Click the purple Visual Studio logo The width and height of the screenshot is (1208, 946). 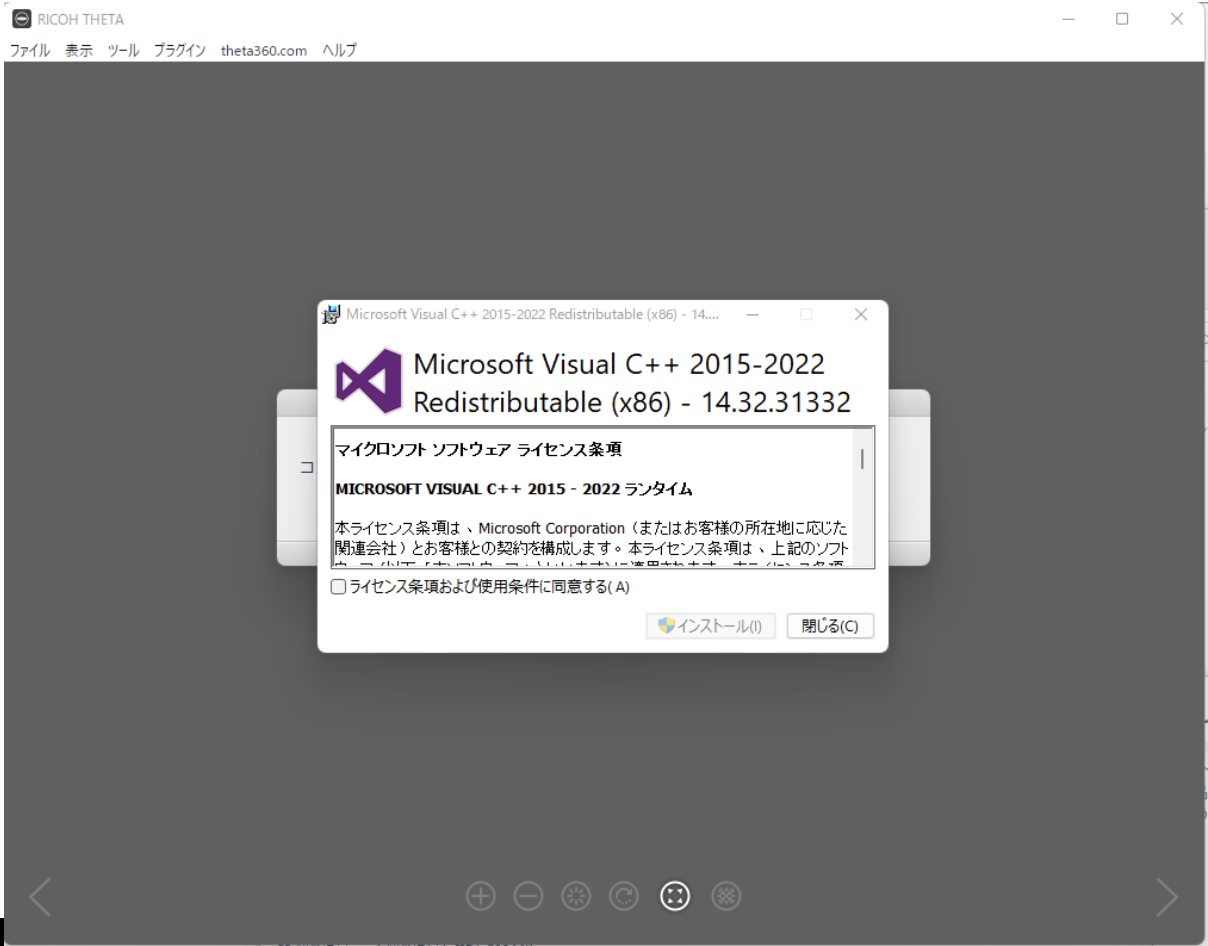tap(368, 382)
